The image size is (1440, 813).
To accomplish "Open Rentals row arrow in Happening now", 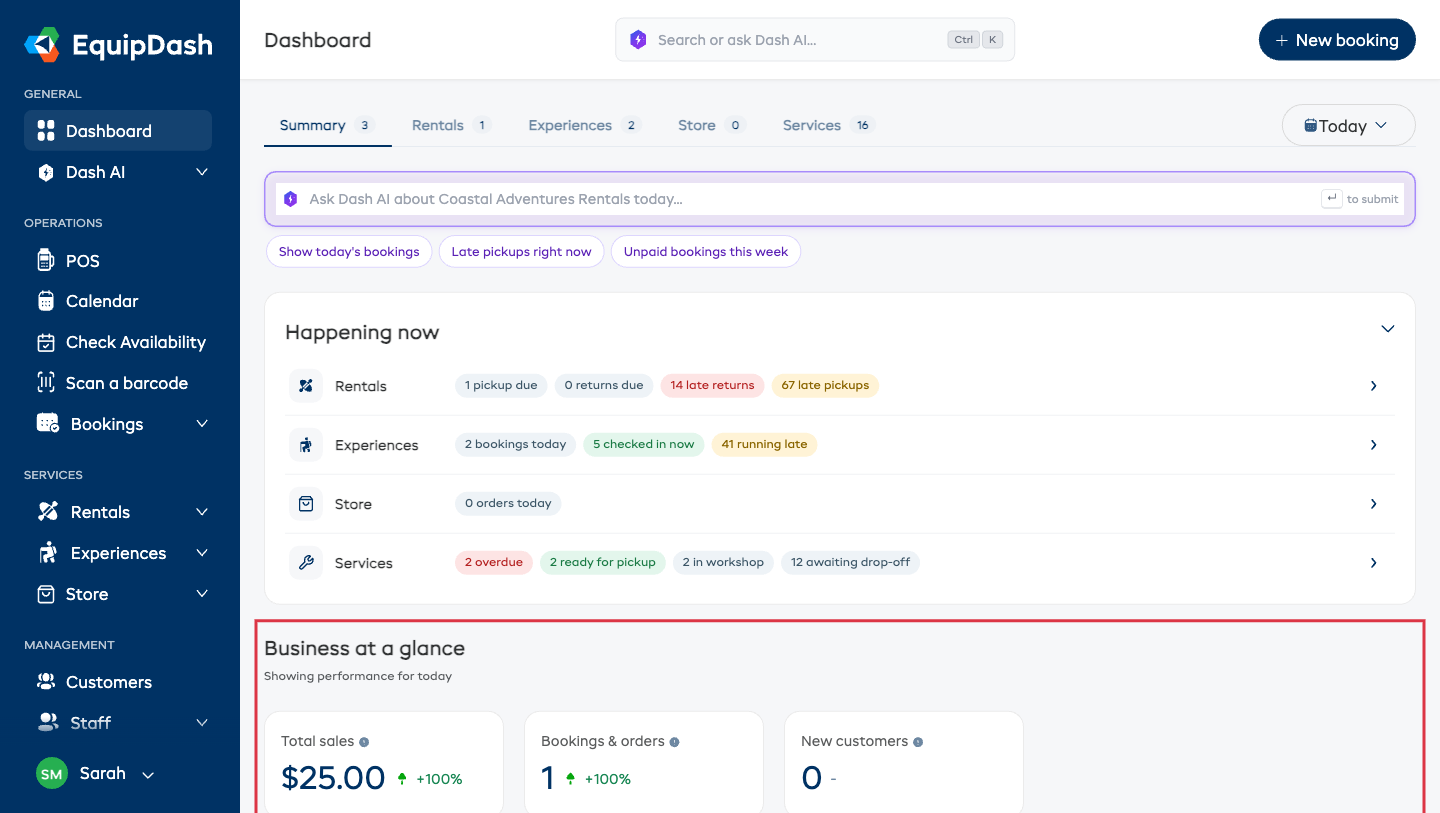I will [x=1374, y=386].
